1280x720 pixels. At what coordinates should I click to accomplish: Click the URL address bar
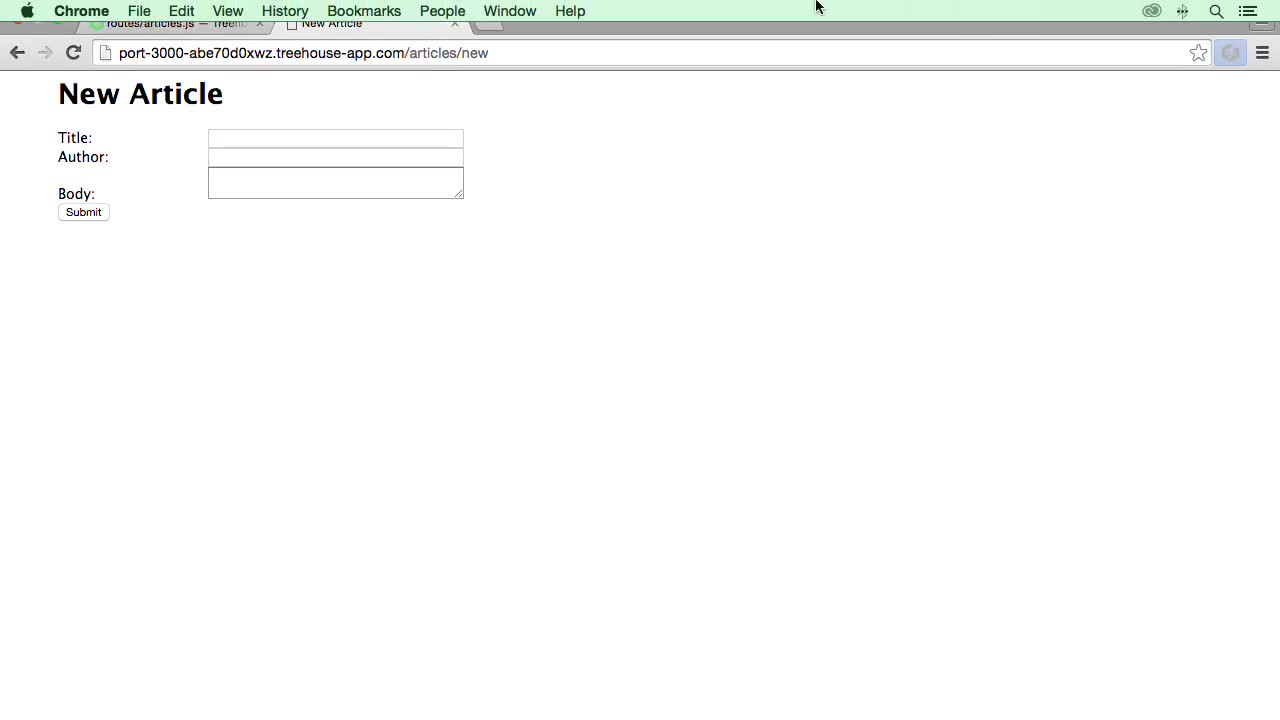[650, 53]
